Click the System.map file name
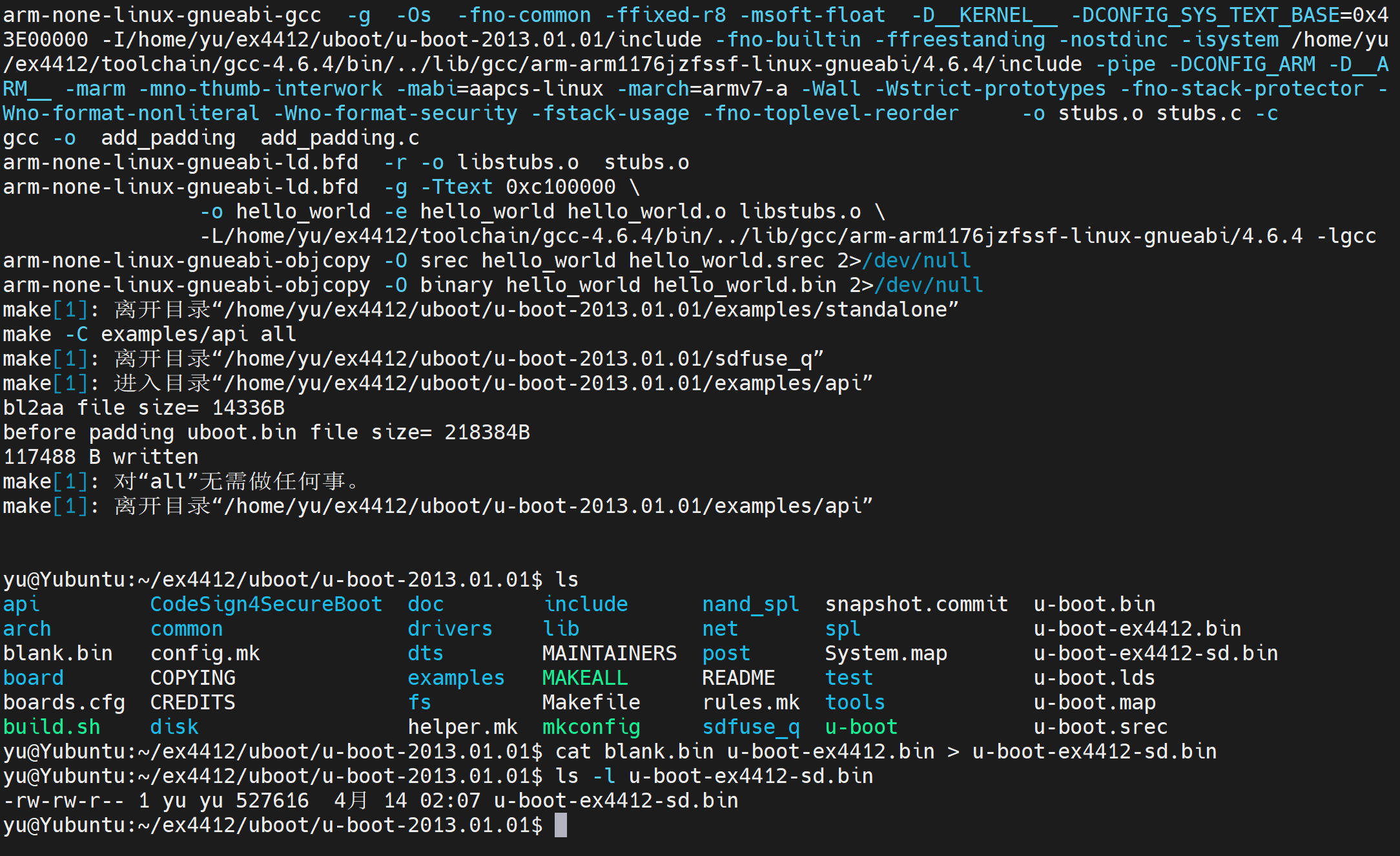1400x856 pixels. tap(886, 653)
